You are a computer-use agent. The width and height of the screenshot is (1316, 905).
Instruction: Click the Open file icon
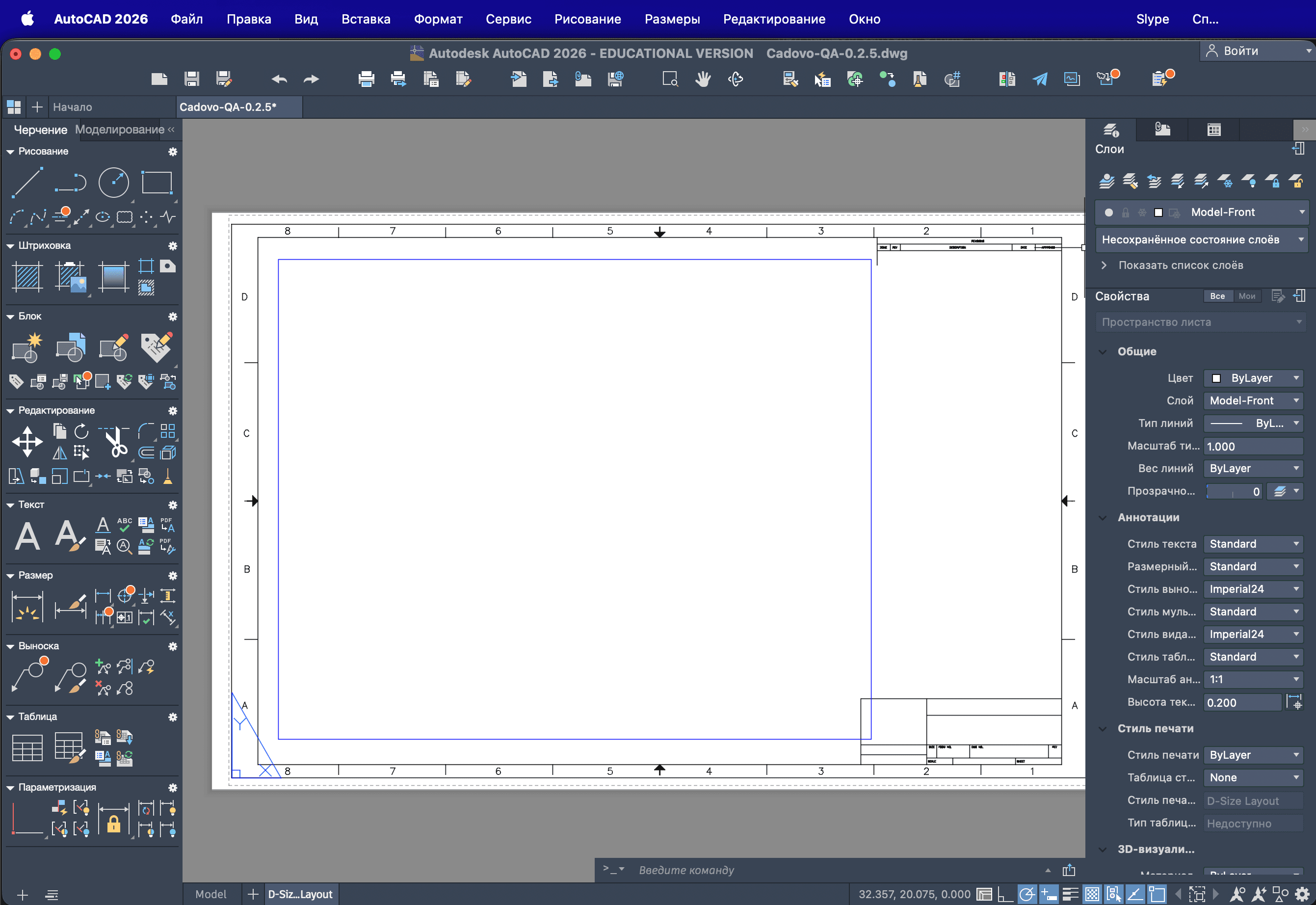pos(159,79)
